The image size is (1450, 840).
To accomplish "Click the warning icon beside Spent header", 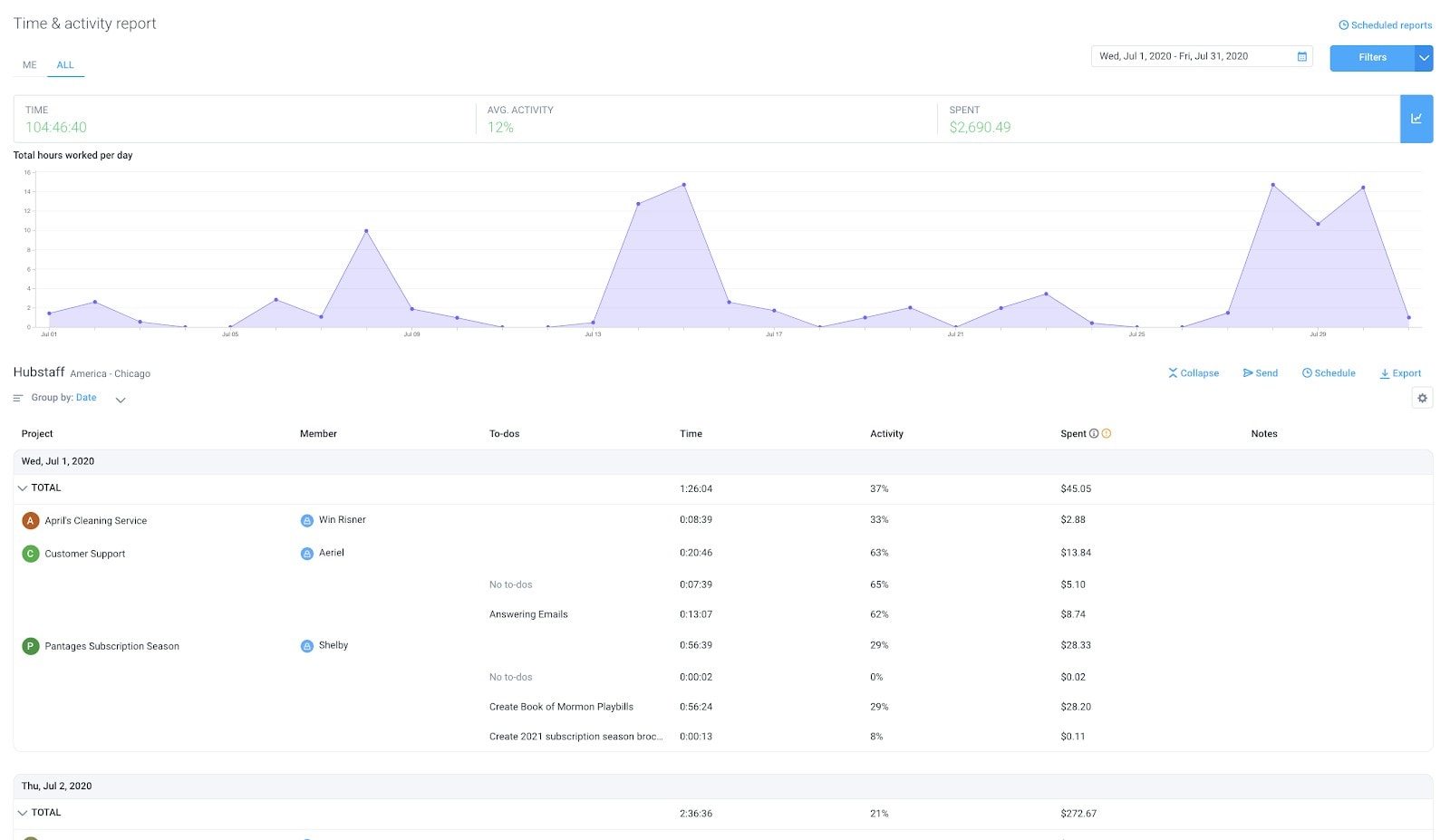I will [1107, 433].
